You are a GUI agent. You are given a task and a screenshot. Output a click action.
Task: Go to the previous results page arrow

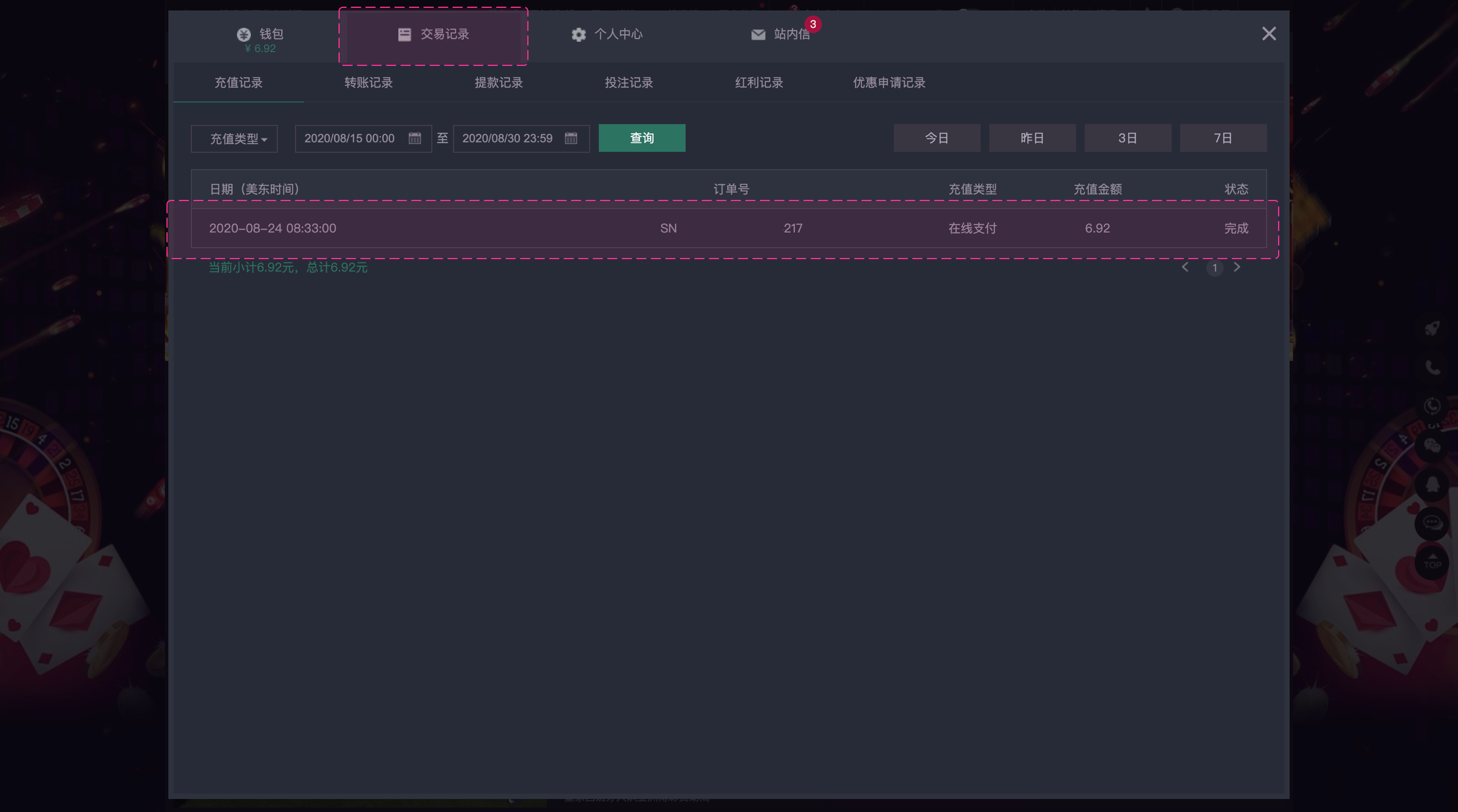pyautogui.click(x=1185, y=267)
